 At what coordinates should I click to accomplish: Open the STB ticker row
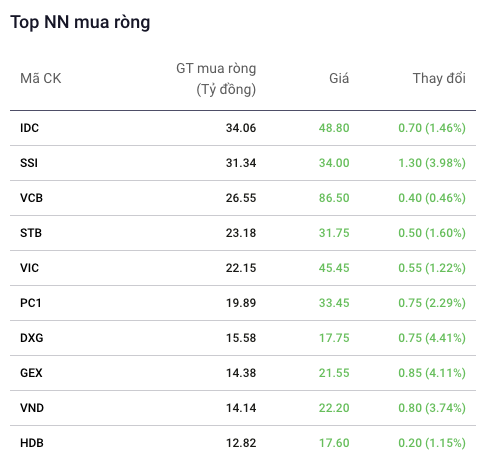[x=243, y=233]
